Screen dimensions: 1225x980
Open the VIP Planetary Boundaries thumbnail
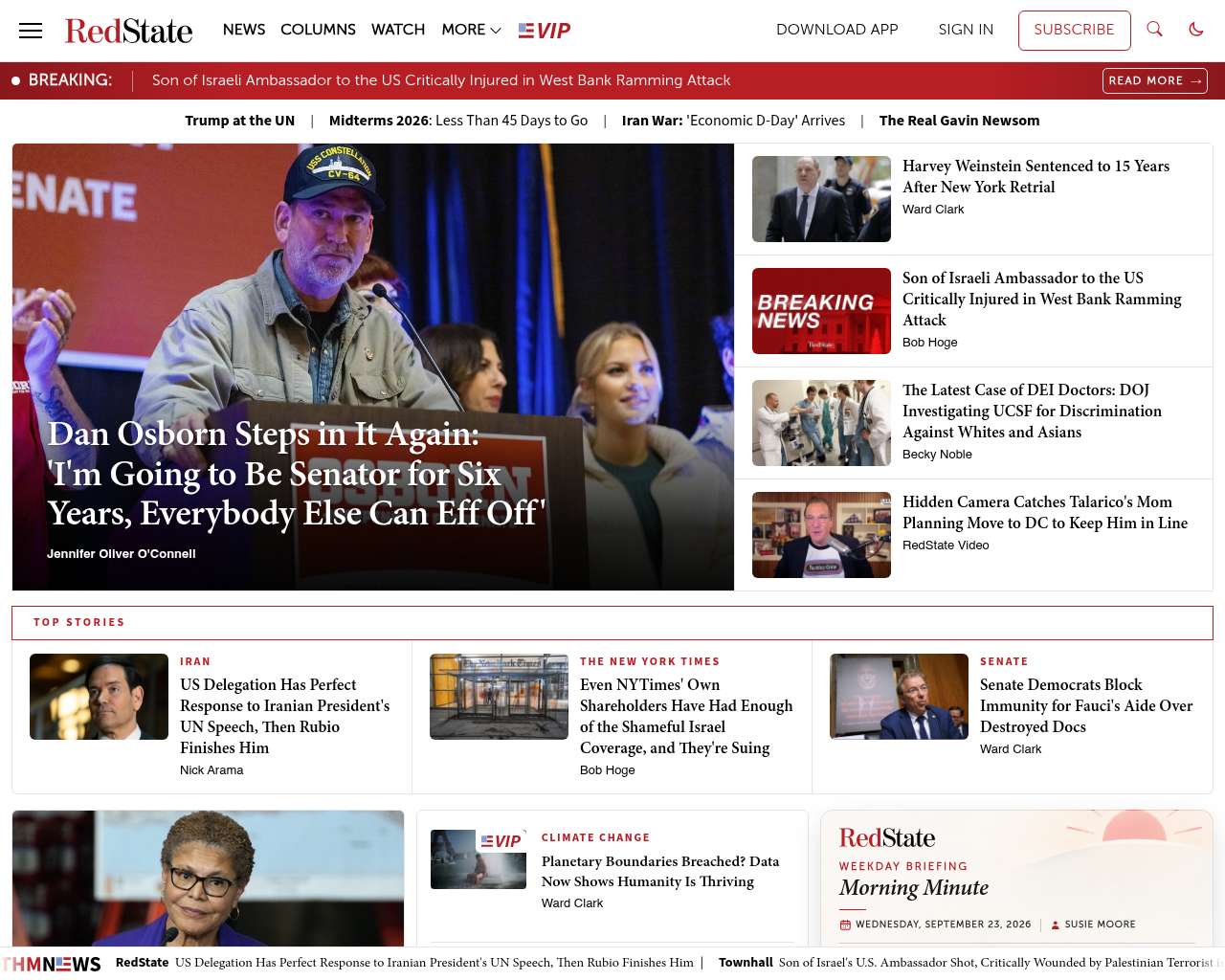479,859
